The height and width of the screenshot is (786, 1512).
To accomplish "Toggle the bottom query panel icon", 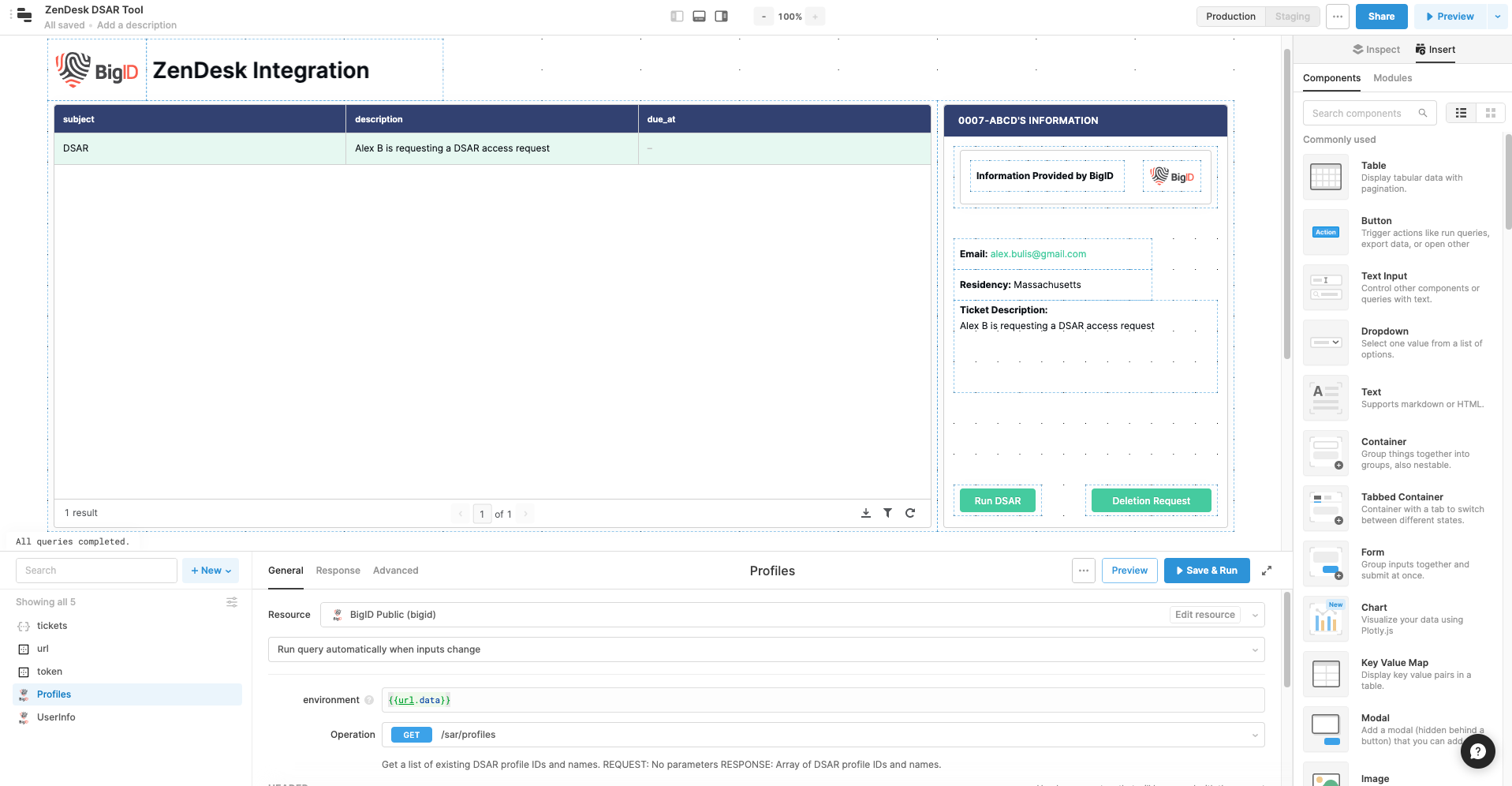I will click(699, 17).
